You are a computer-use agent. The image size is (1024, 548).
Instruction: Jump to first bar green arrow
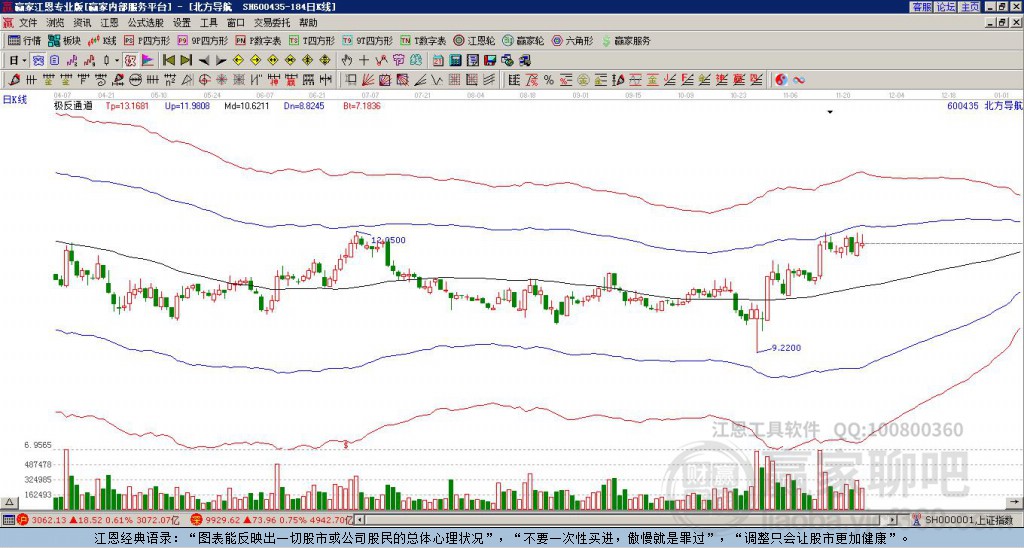168,61
